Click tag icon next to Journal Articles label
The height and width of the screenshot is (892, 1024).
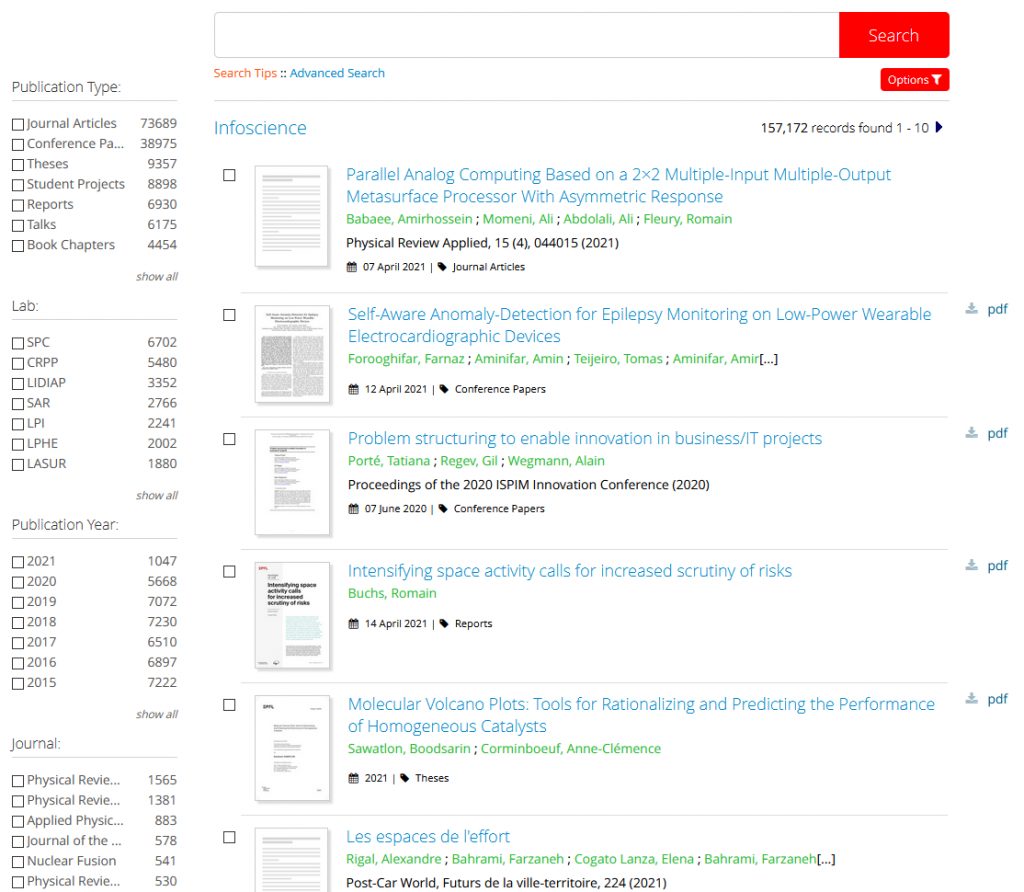point(444,267)
